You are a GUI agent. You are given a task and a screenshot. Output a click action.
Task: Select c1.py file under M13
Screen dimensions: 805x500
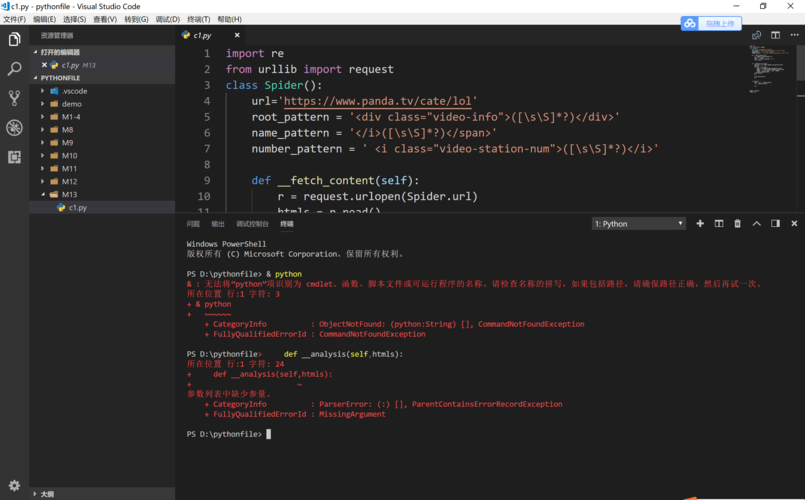tap(102, 207)
